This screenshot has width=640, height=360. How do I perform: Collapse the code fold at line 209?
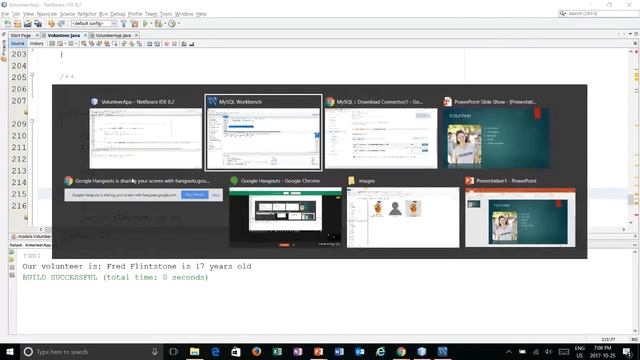click(x=32, y=122)
